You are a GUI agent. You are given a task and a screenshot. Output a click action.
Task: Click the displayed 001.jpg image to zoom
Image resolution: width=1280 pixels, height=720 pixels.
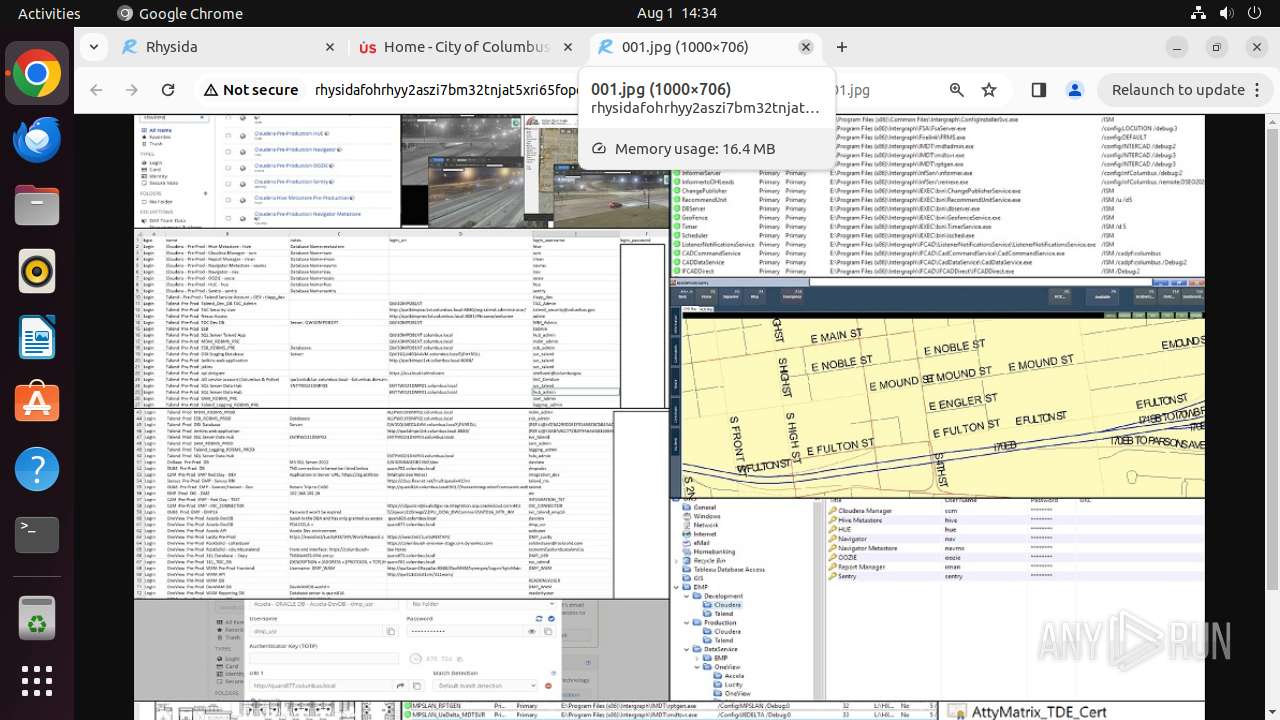[669, 417]
